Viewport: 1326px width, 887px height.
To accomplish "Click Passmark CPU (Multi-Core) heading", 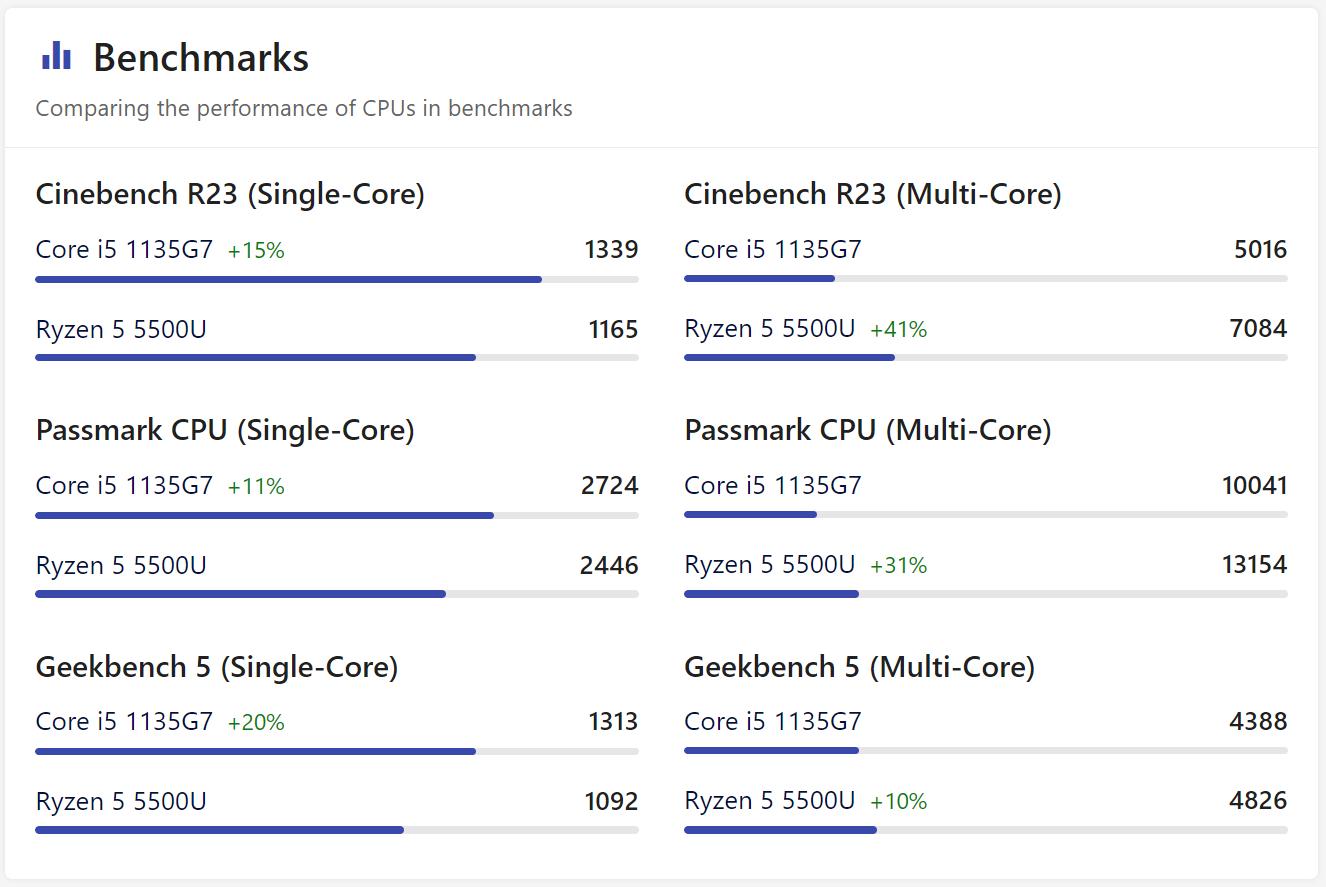I will [867, 430].
